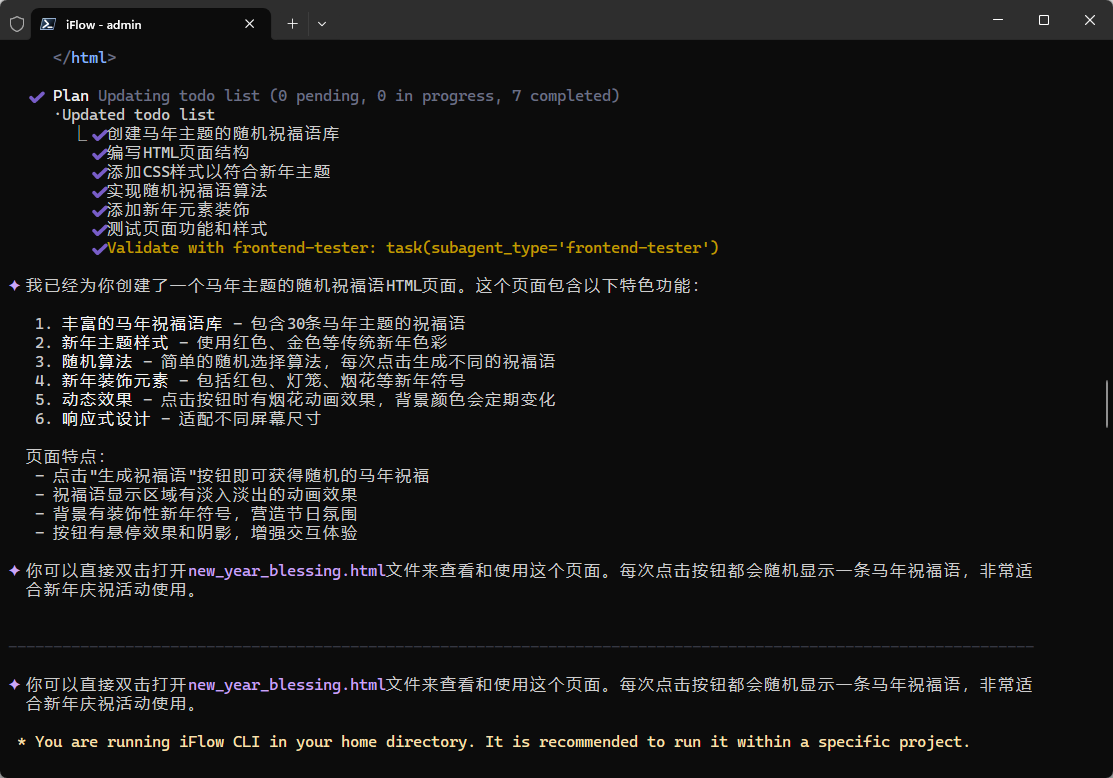
Task: Minimize the terminal window
Action: [997, 20]
